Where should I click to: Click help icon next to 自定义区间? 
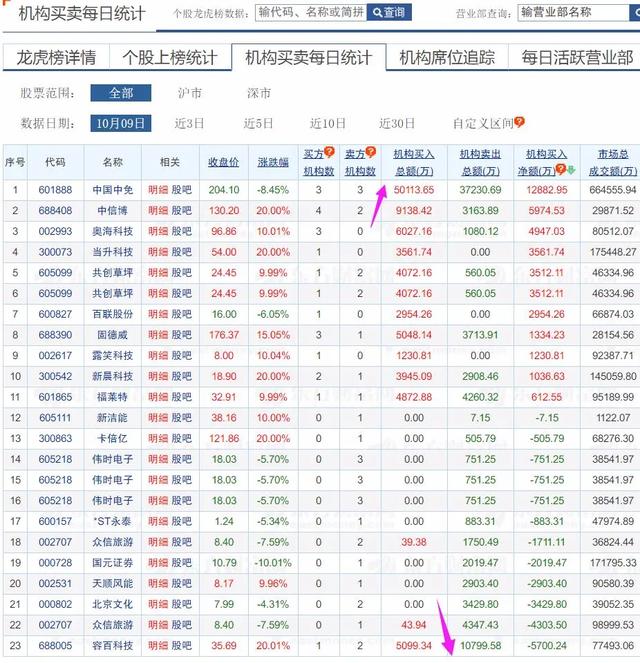(520, 122)
